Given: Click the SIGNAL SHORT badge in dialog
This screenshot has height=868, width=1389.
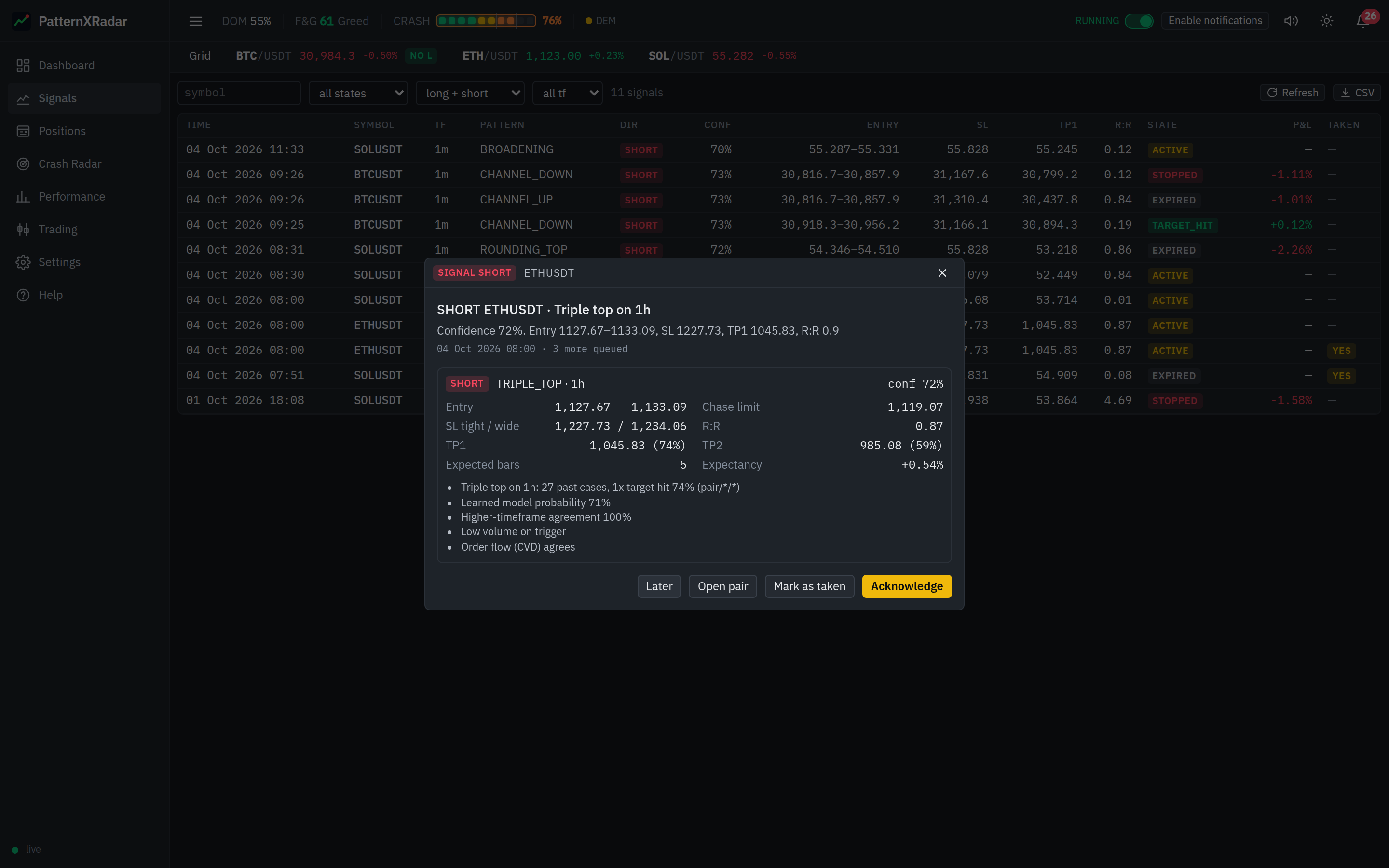Looking at the screenshot, I should click(474, 272).
